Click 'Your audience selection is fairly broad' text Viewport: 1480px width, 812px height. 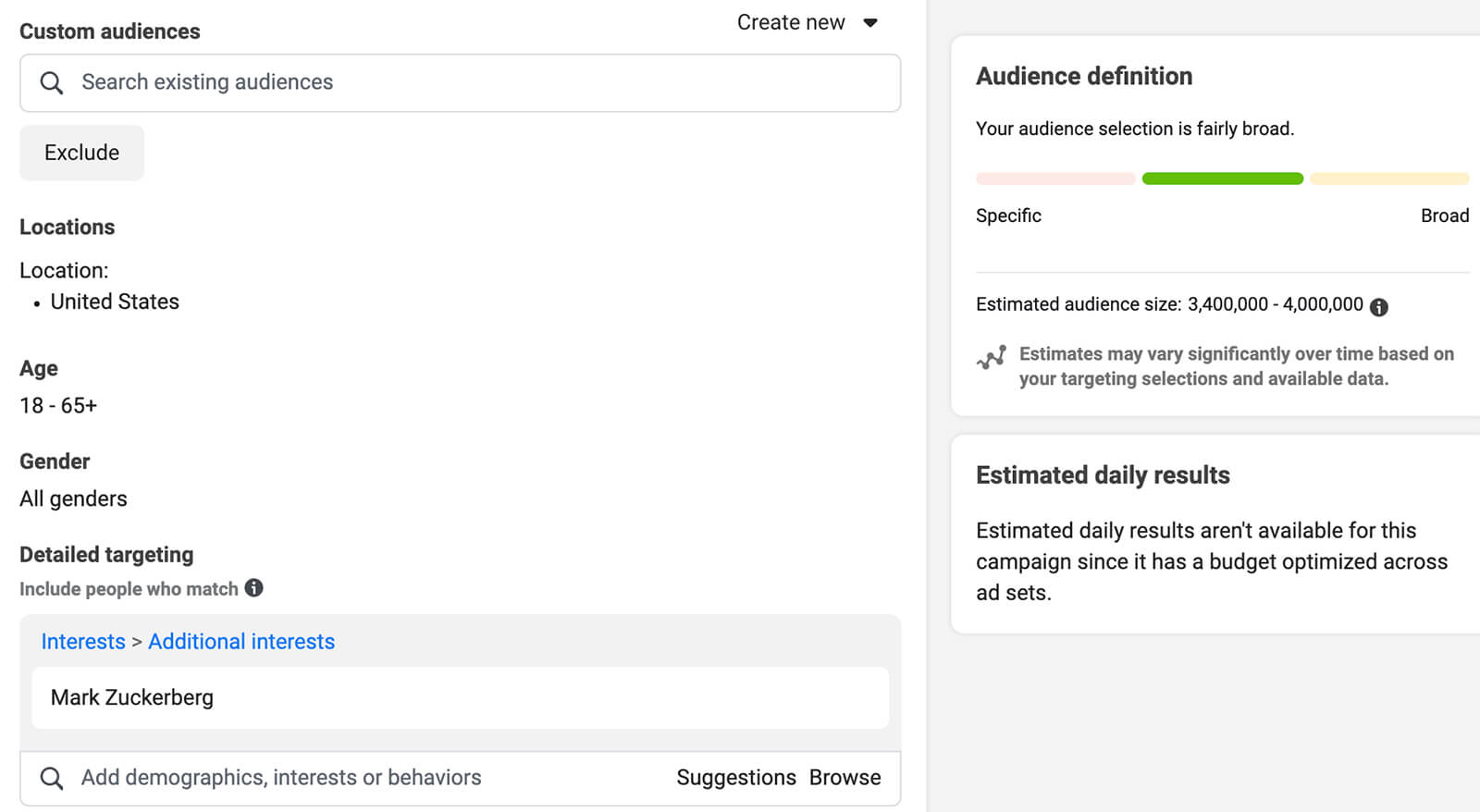[x=1135, y=129]
